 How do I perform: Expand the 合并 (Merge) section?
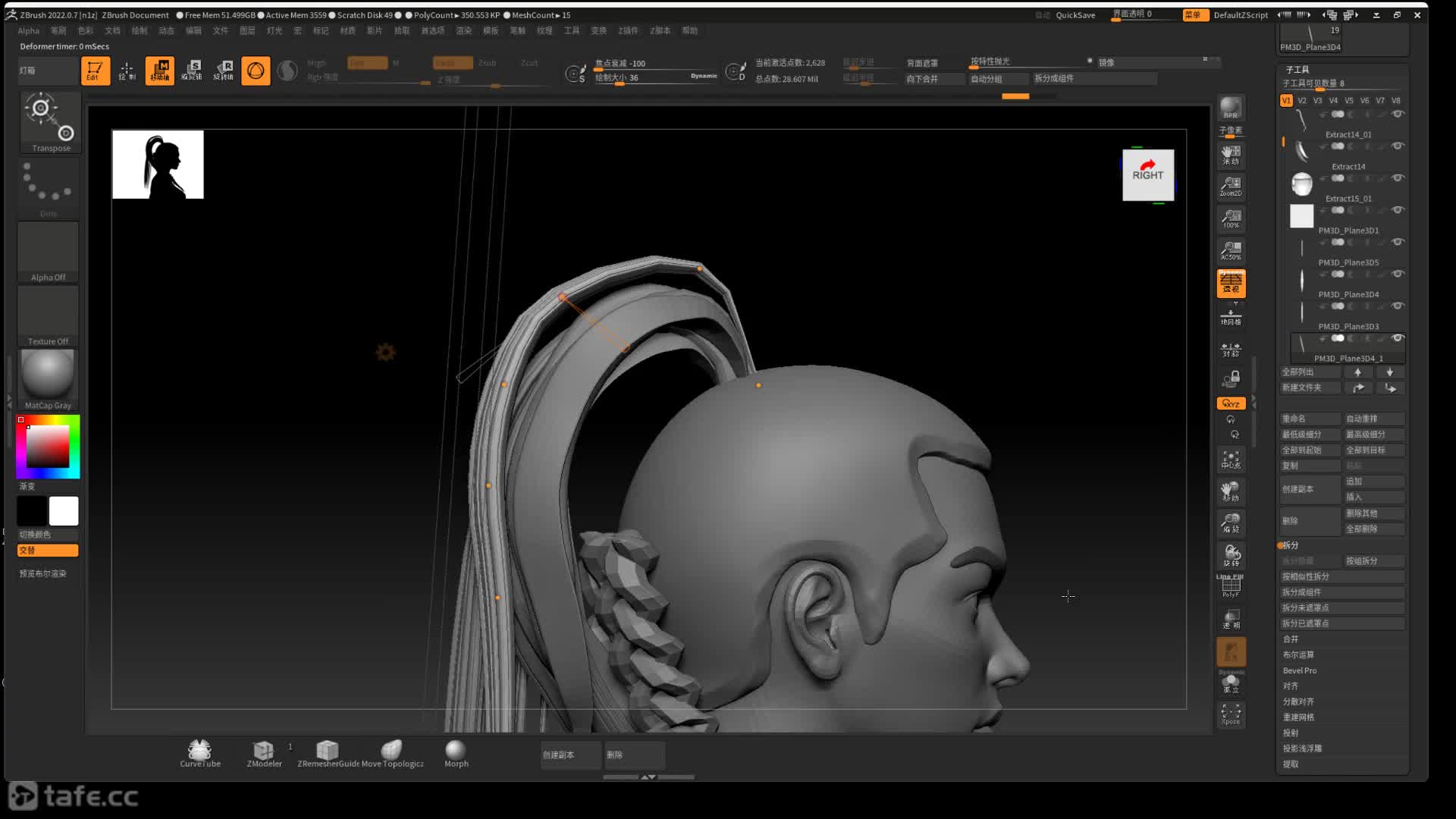pyautogui.click(x=1291, y=639)
